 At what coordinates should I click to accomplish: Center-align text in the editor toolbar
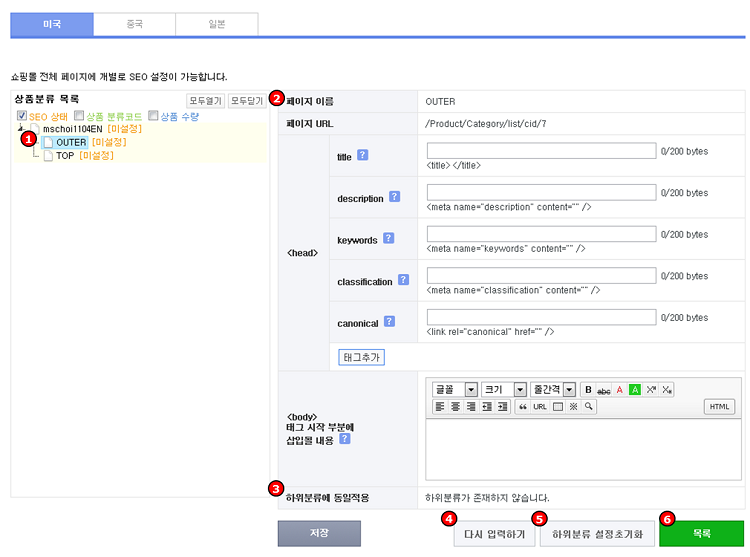(x=455, y=406)
